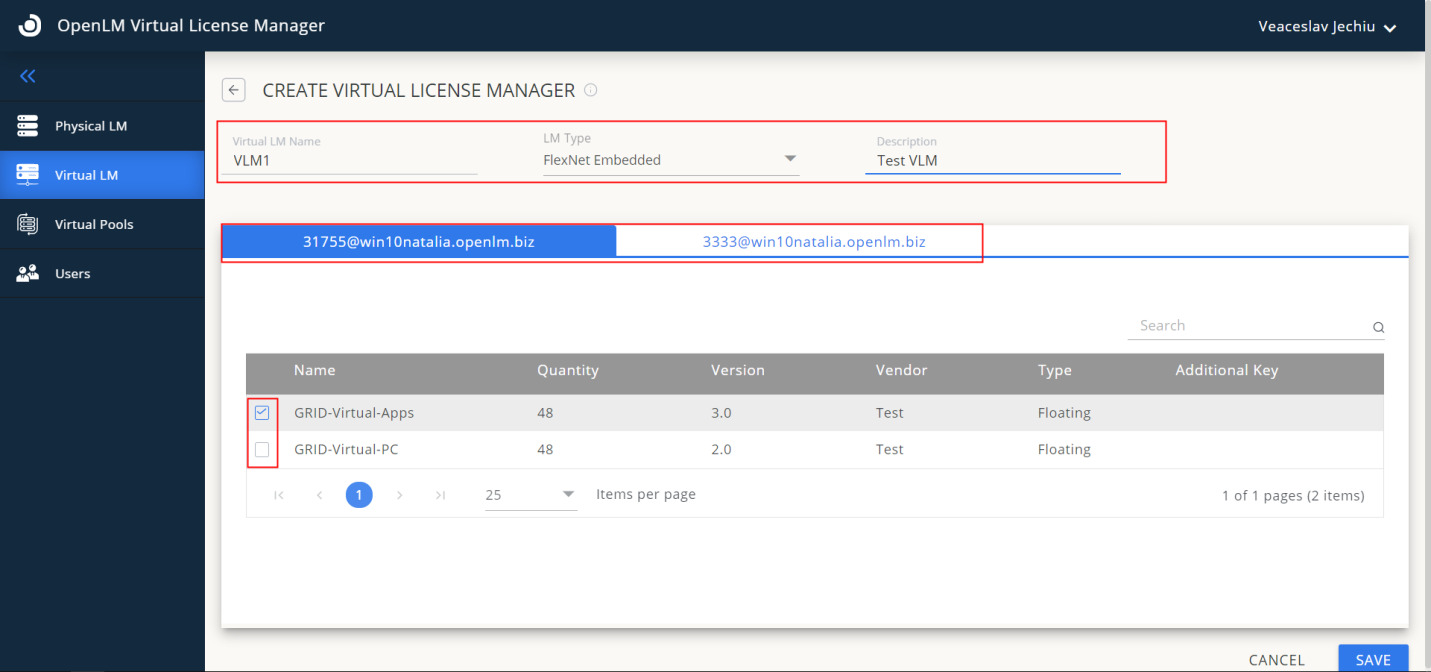
Task: Go back using the arrow button
Action: point(233,90)
